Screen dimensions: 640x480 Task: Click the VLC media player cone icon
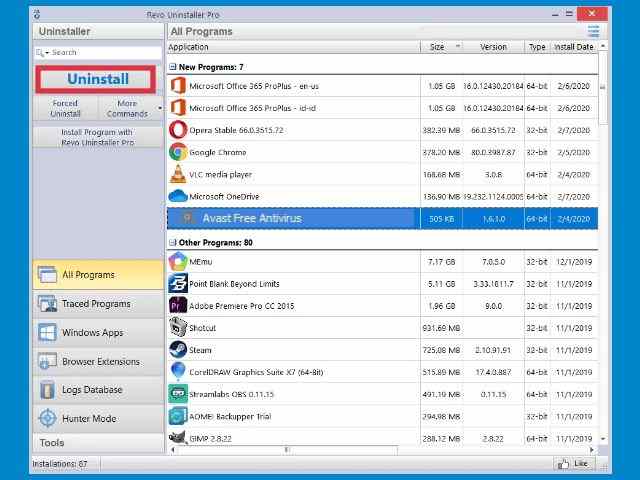click(178, 174)
